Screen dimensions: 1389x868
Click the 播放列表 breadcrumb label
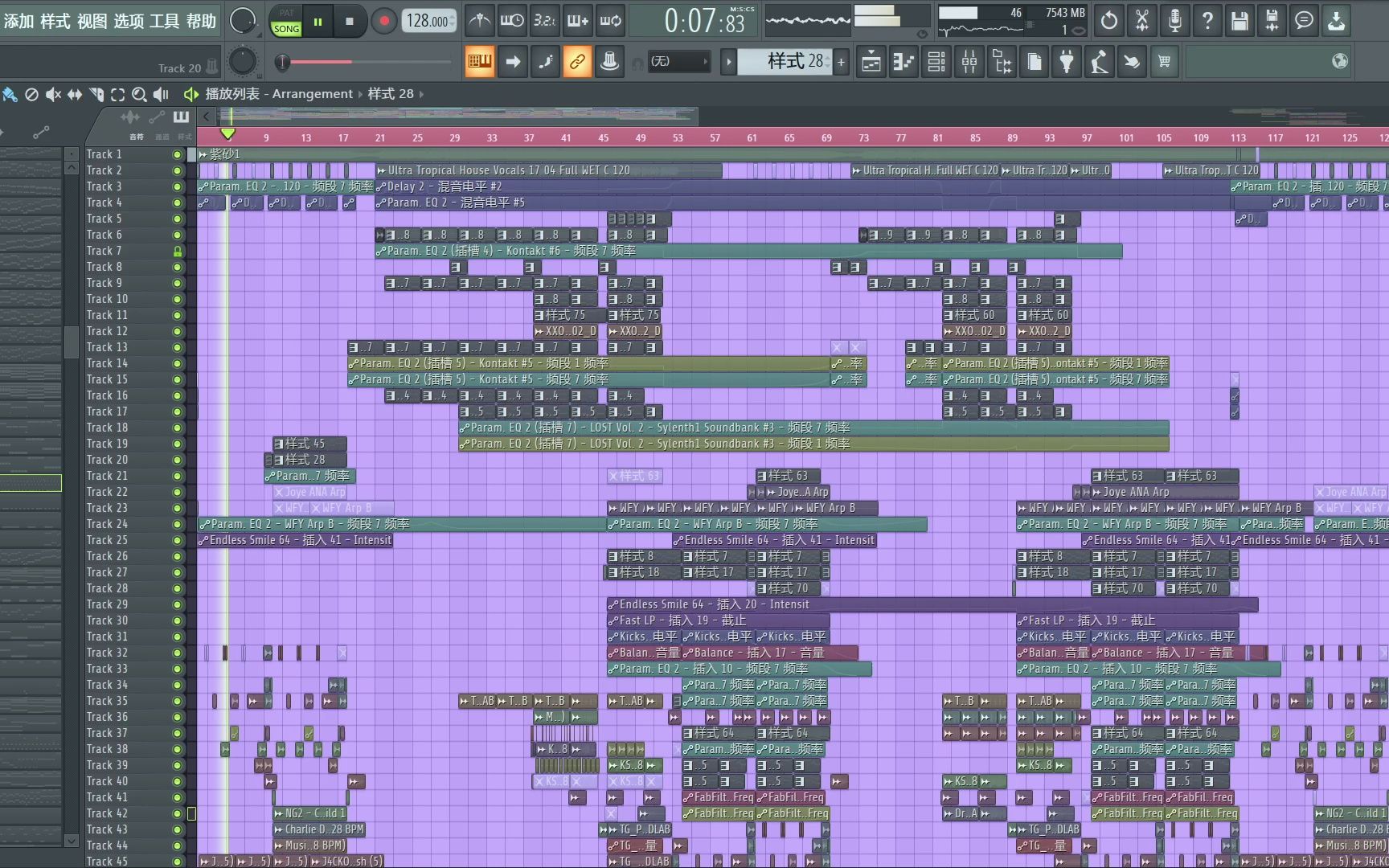click(232, 94)
